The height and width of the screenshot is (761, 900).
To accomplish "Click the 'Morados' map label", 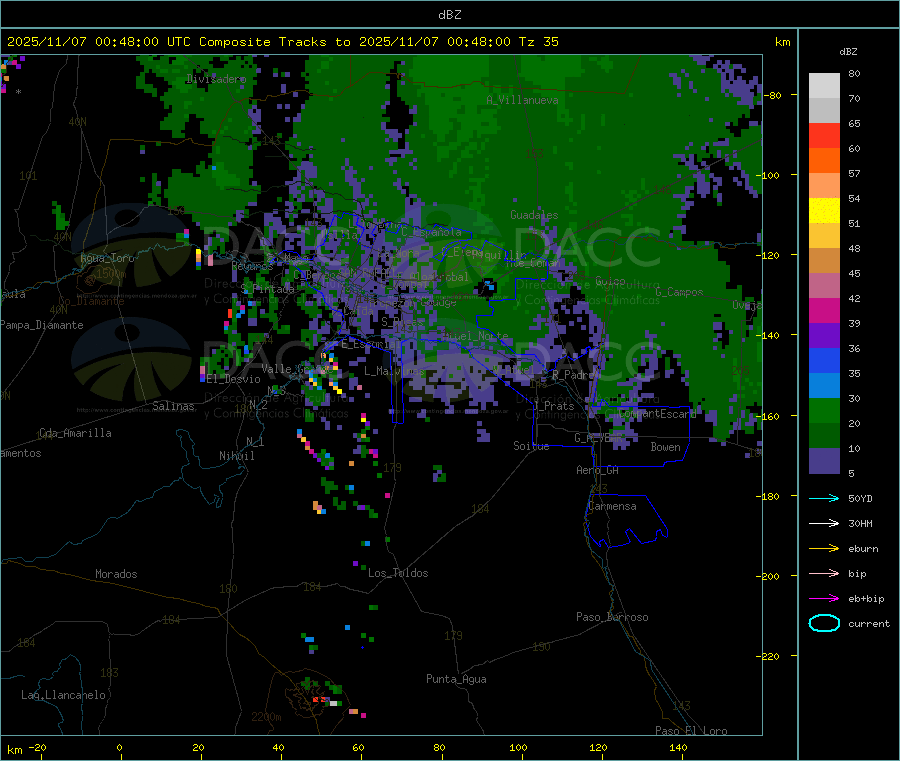I will pyautogui.click(x=116, y=574).
